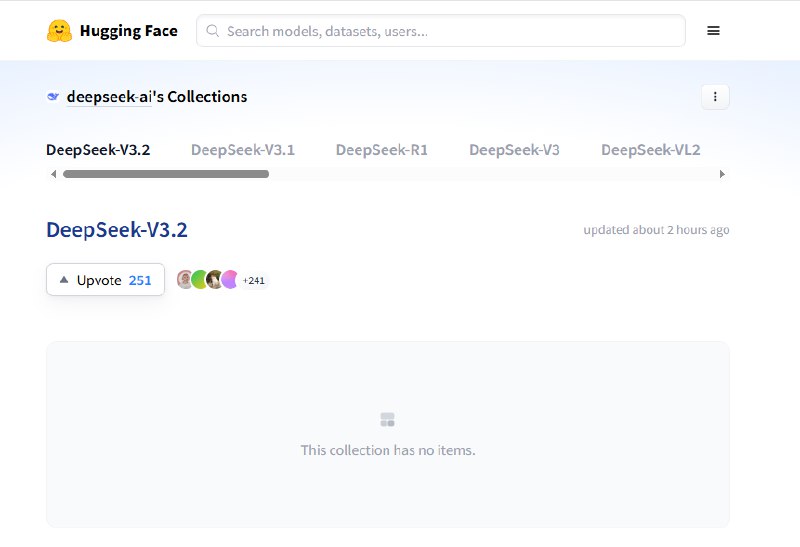Open the deepseek-ai profile link
The image size is (800, 547).
[109, 96]
